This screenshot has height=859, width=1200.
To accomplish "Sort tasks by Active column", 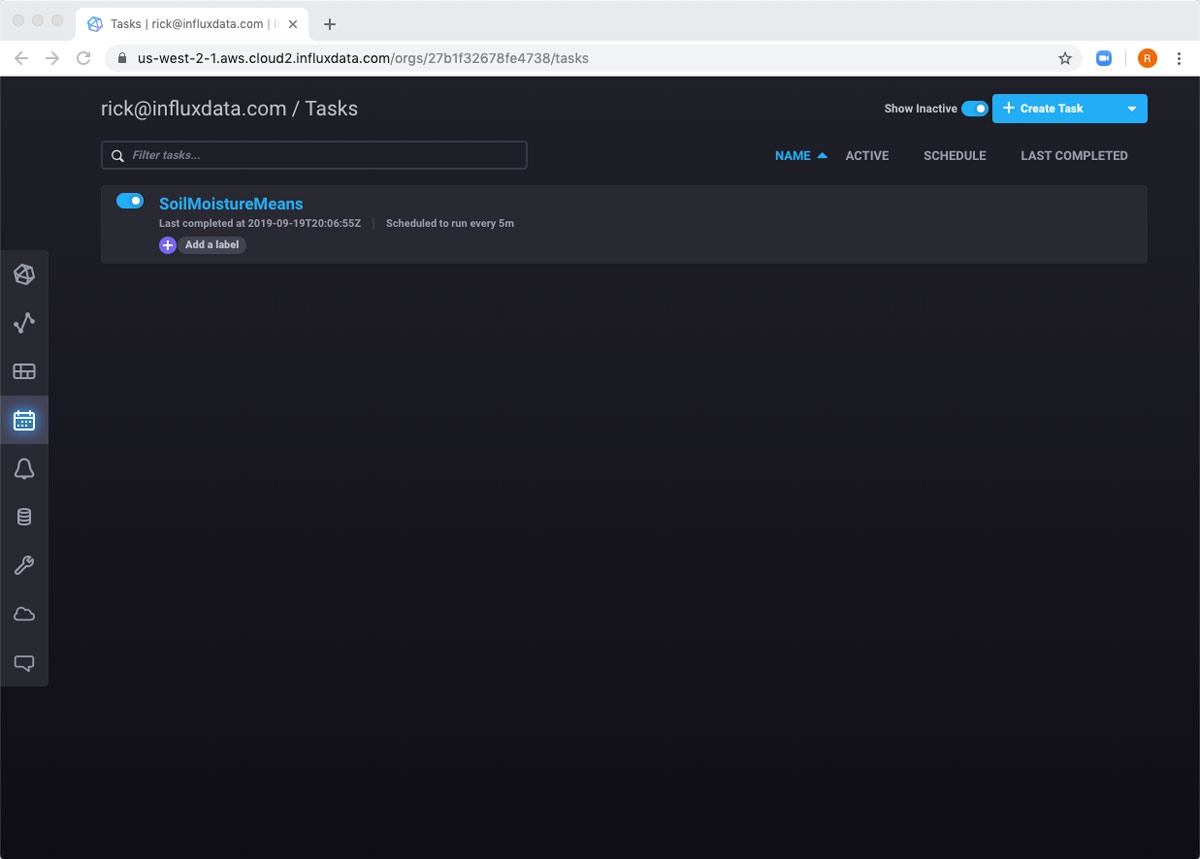I will click(867, 156).
